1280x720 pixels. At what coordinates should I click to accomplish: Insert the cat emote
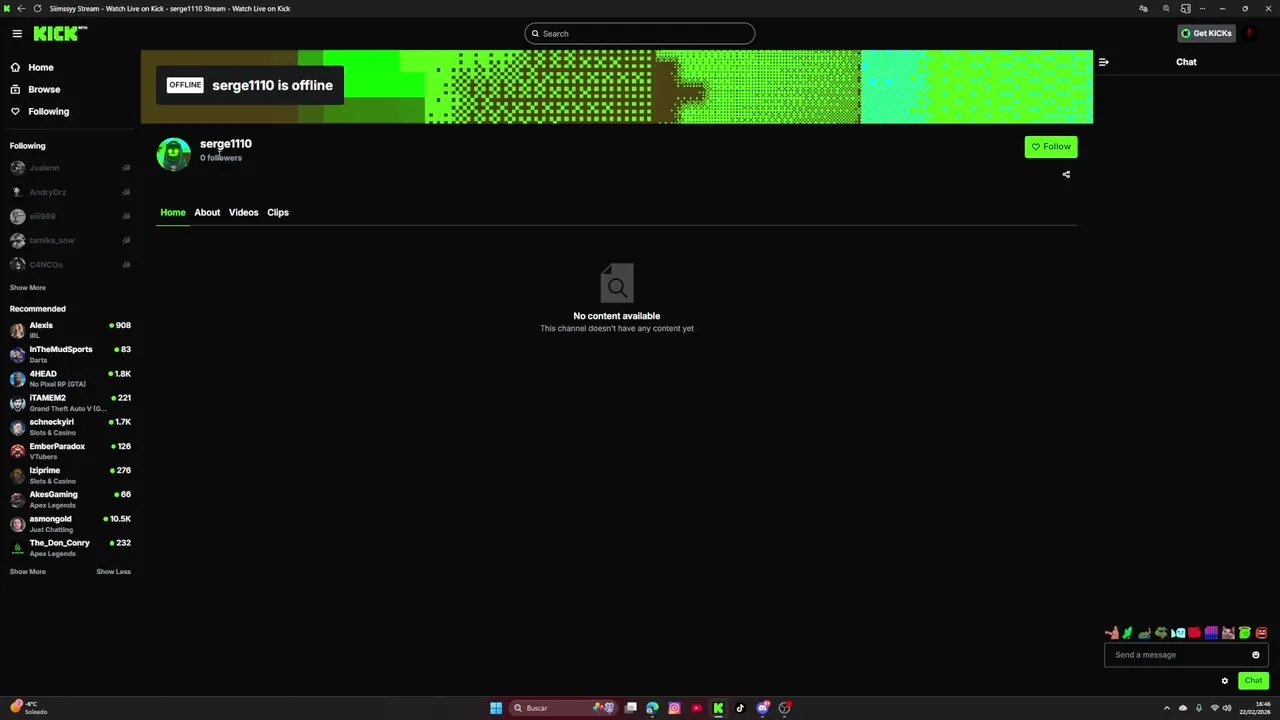click(x=1228, y=633)
